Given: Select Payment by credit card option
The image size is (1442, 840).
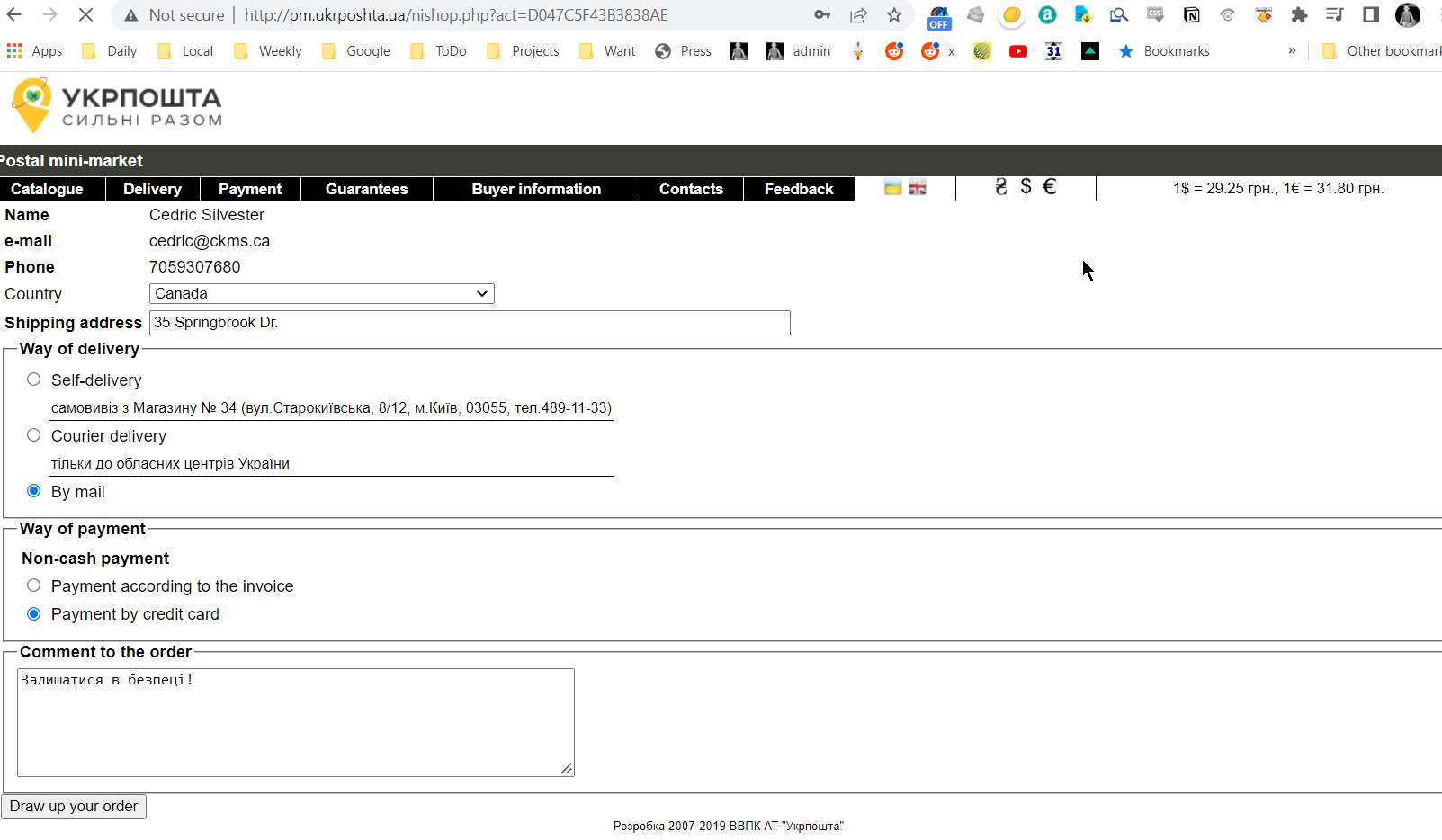Looking at the screenshot, I should pos(34,614).
